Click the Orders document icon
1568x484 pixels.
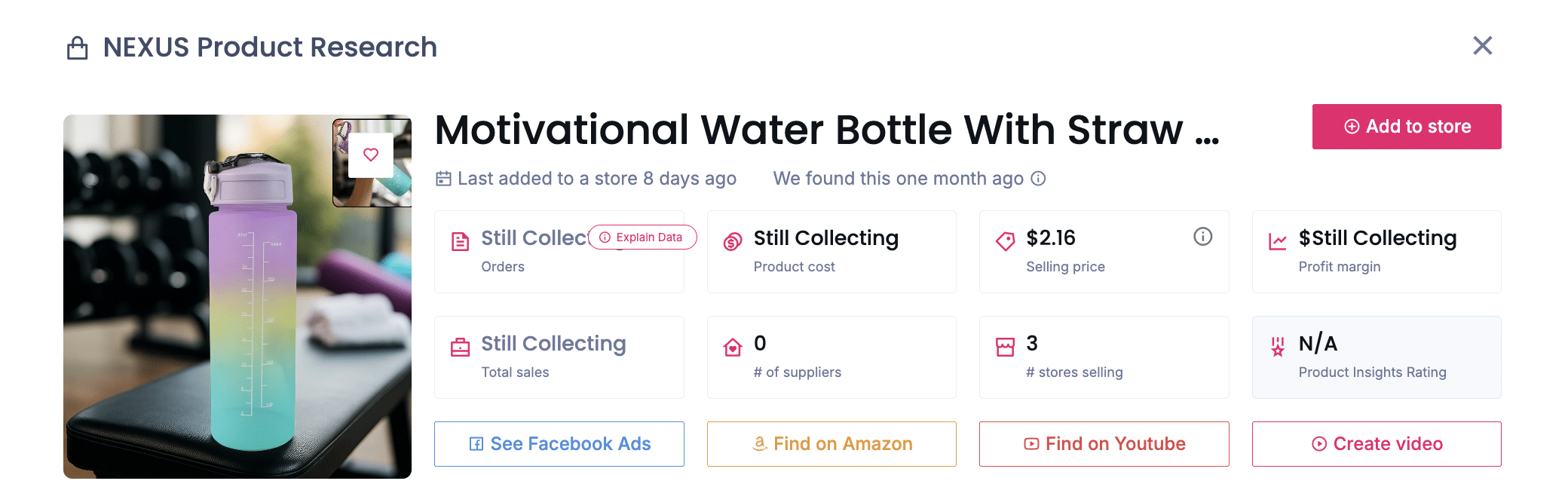click(461, 239)
